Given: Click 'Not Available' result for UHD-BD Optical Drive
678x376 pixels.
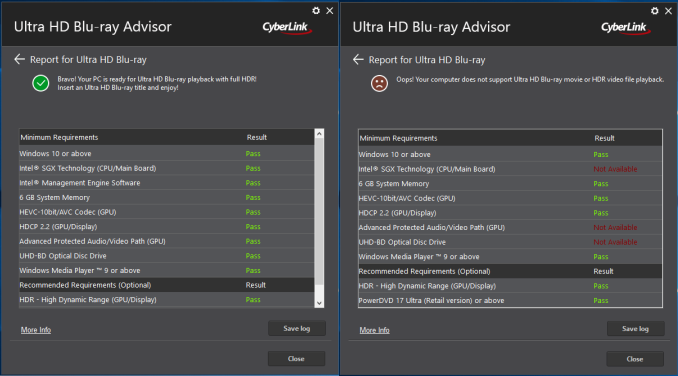Looking at the screenshot, I should click(615, 242).
